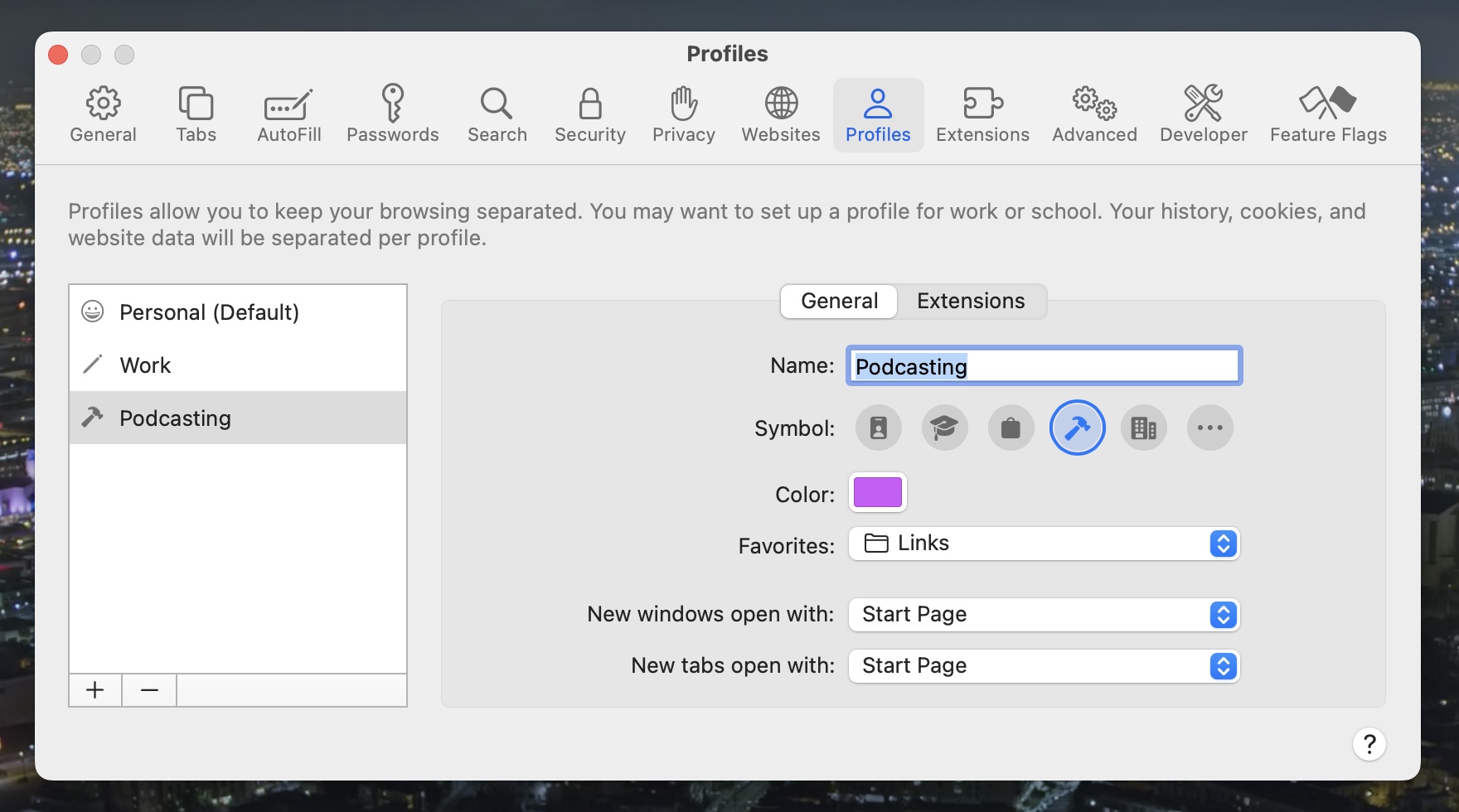This screenshot has width=1459, height=812.
Task: Open the 'New windows open with' dropdown
Action: [x=1044, y=615]
